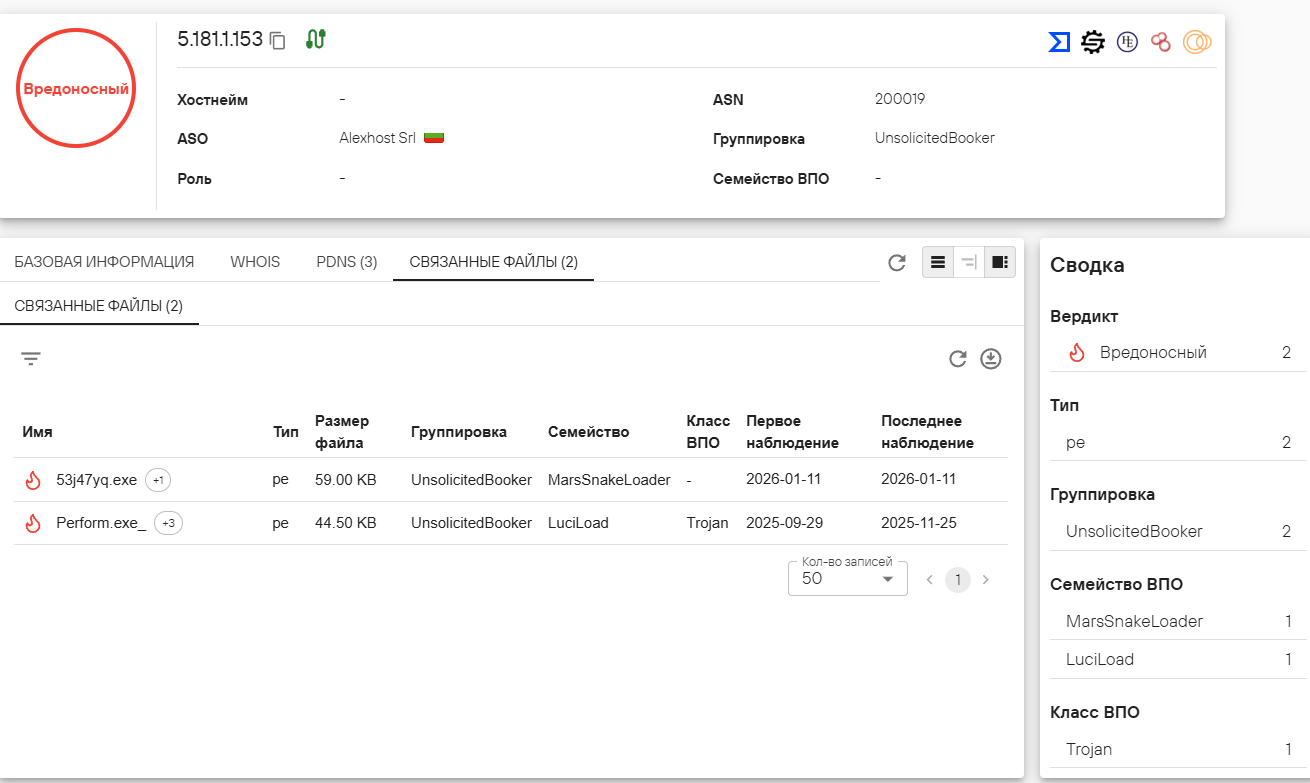1310x783 pixels.
Task: Expand +1 extra names for 53j47yq.exe
Action: pyautogui.click(x=158, y=480)
